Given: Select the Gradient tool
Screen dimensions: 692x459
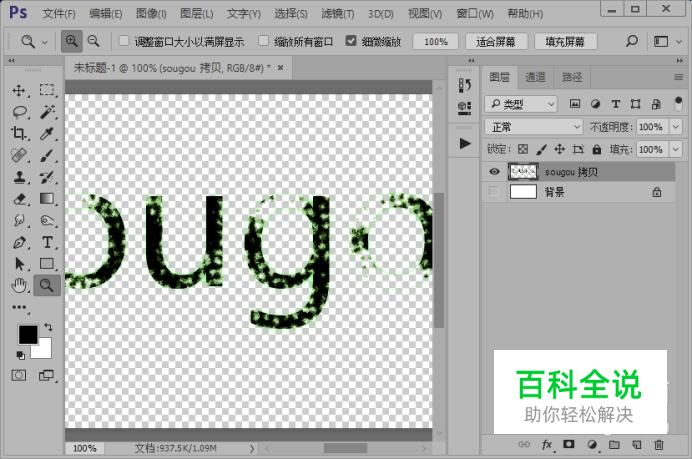Looking at the screenshot, I should [47, 199].
